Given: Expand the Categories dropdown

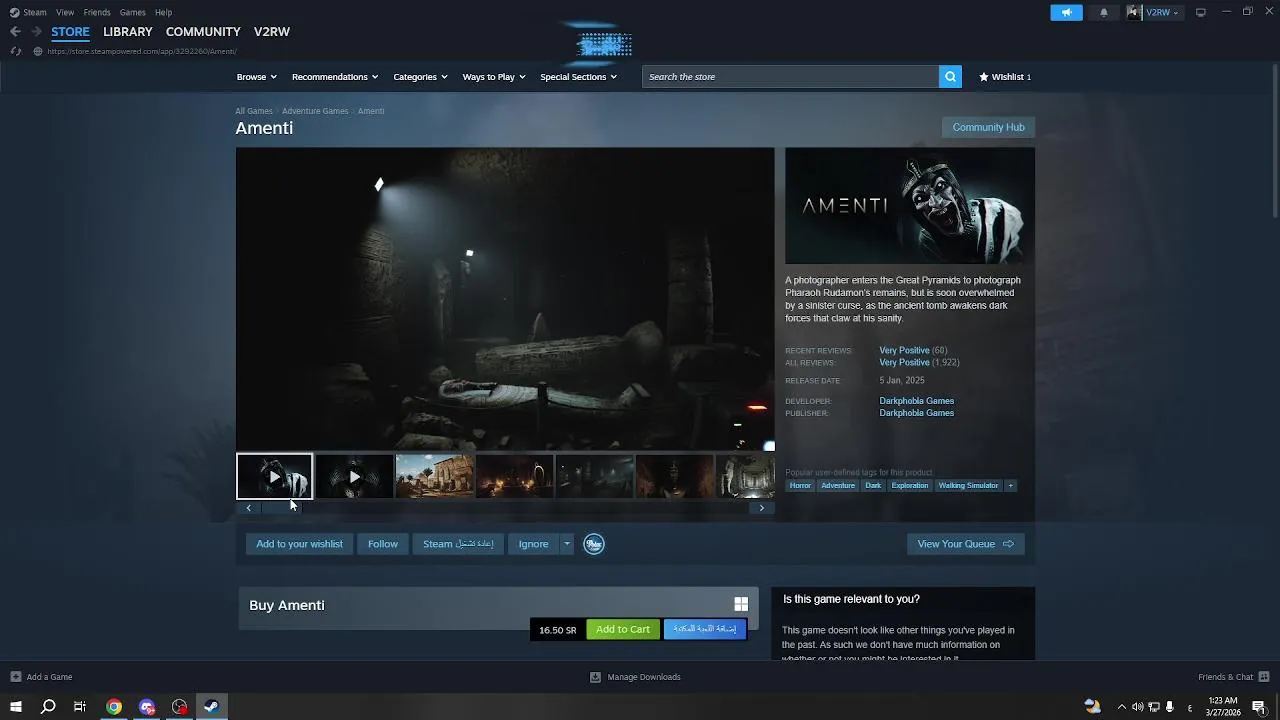Looking at the screenshot, I should click(420, 77).
